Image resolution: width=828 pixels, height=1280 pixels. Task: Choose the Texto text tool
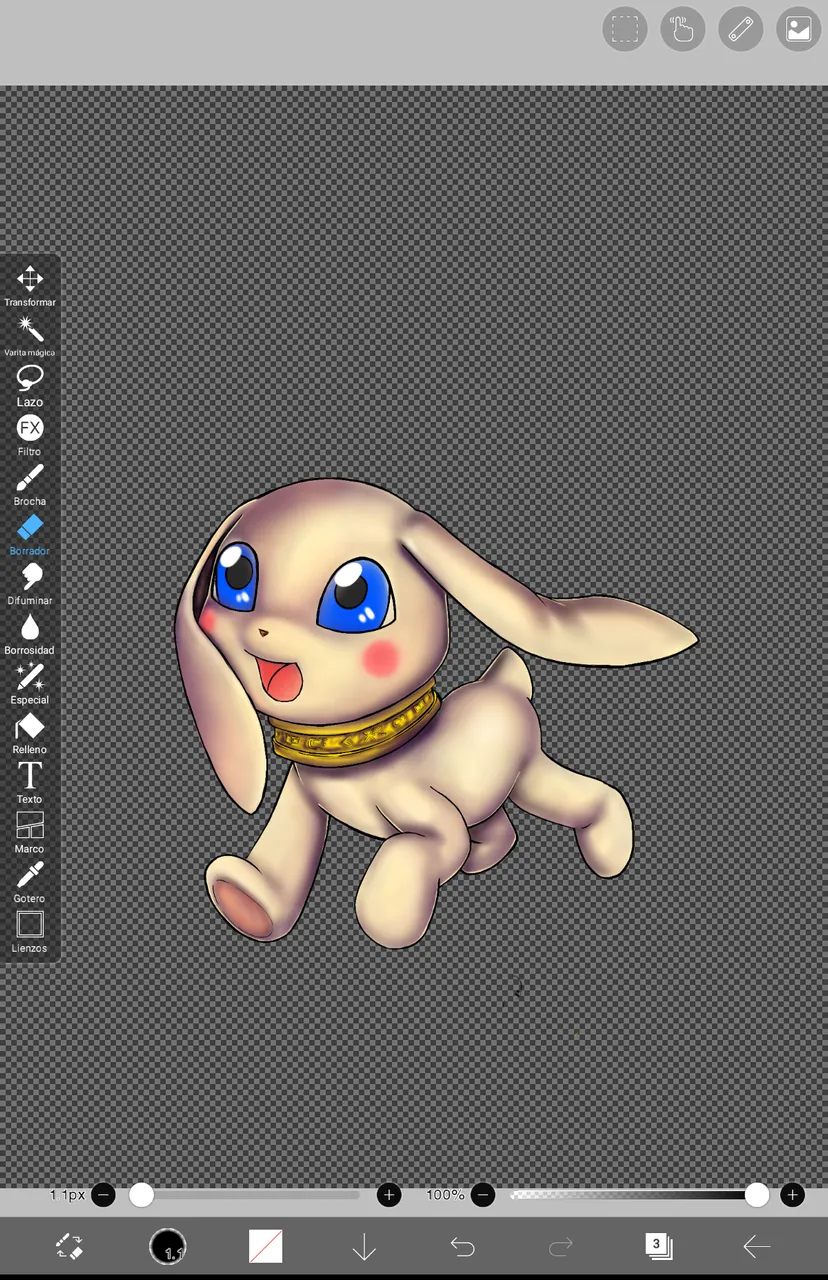30,783
